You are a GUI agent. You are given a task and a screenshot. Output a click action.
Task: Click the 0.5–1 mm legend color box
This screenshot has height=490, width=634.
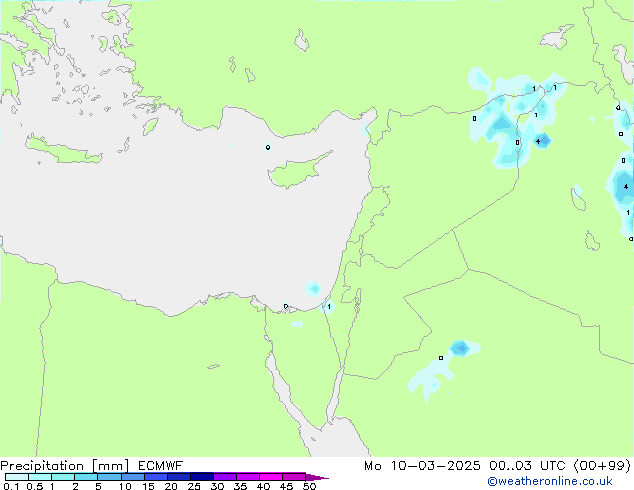click(40, 477)
